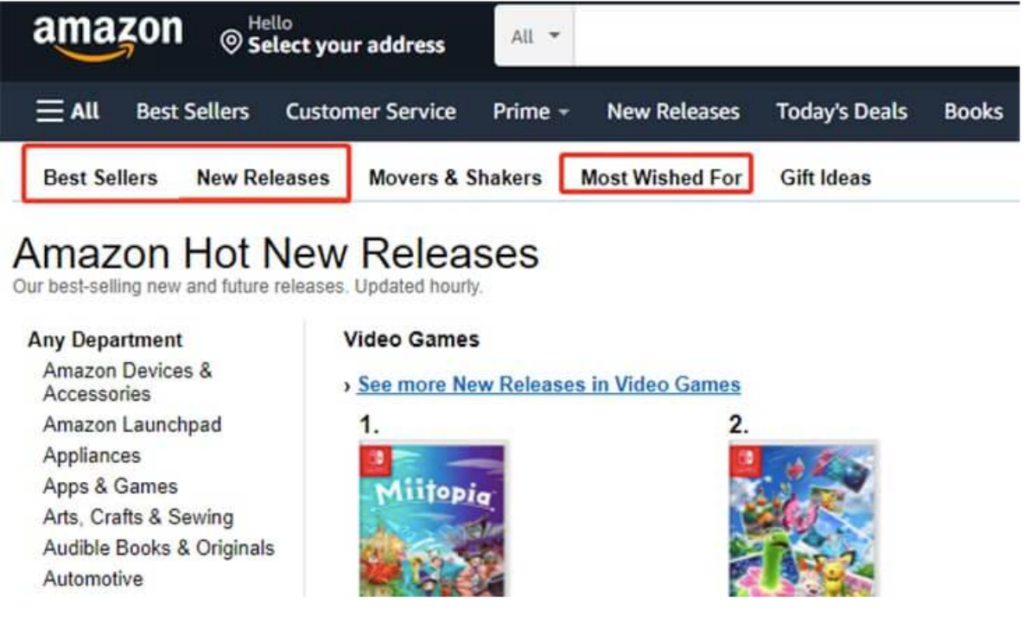Switch to the Most Wished For tab
The image size is (1024, 622).
(661, 178)
